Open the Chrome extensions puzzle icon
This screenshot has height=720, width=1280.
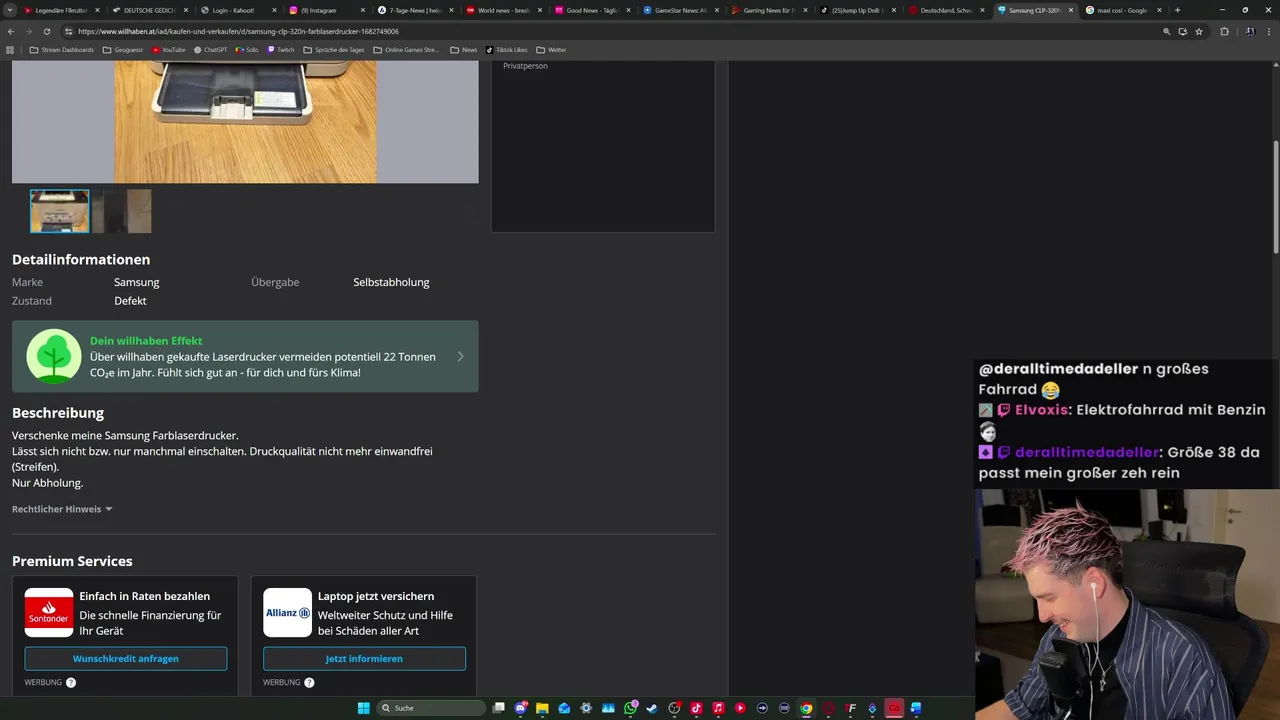pos(1224,31)
